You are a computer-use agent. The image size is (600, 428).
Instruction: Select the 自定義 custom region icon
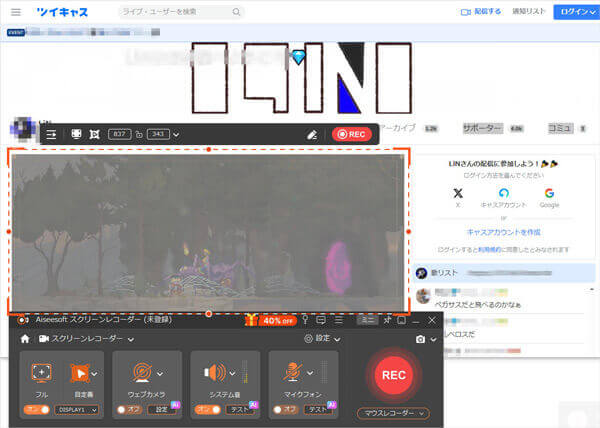click(80, 373)
